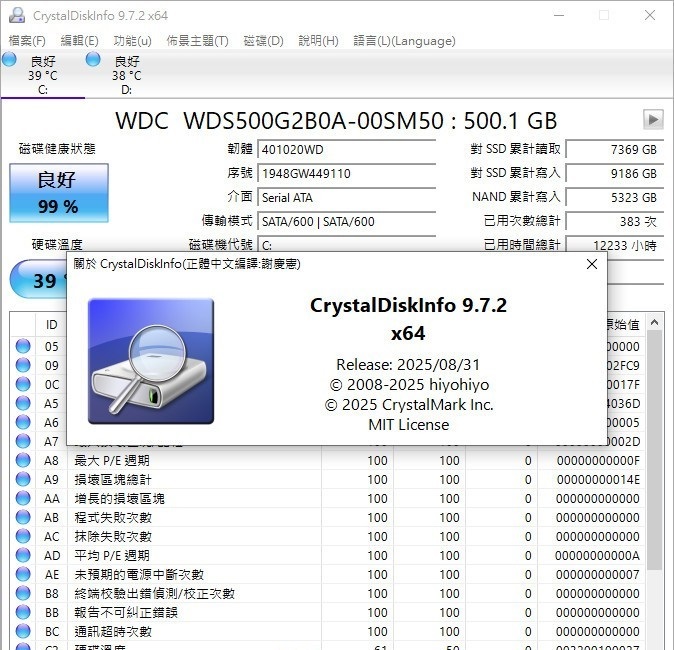674x650 pixels.
Task: Open the 功能(u) menu
Action: (x=132, y=41)
